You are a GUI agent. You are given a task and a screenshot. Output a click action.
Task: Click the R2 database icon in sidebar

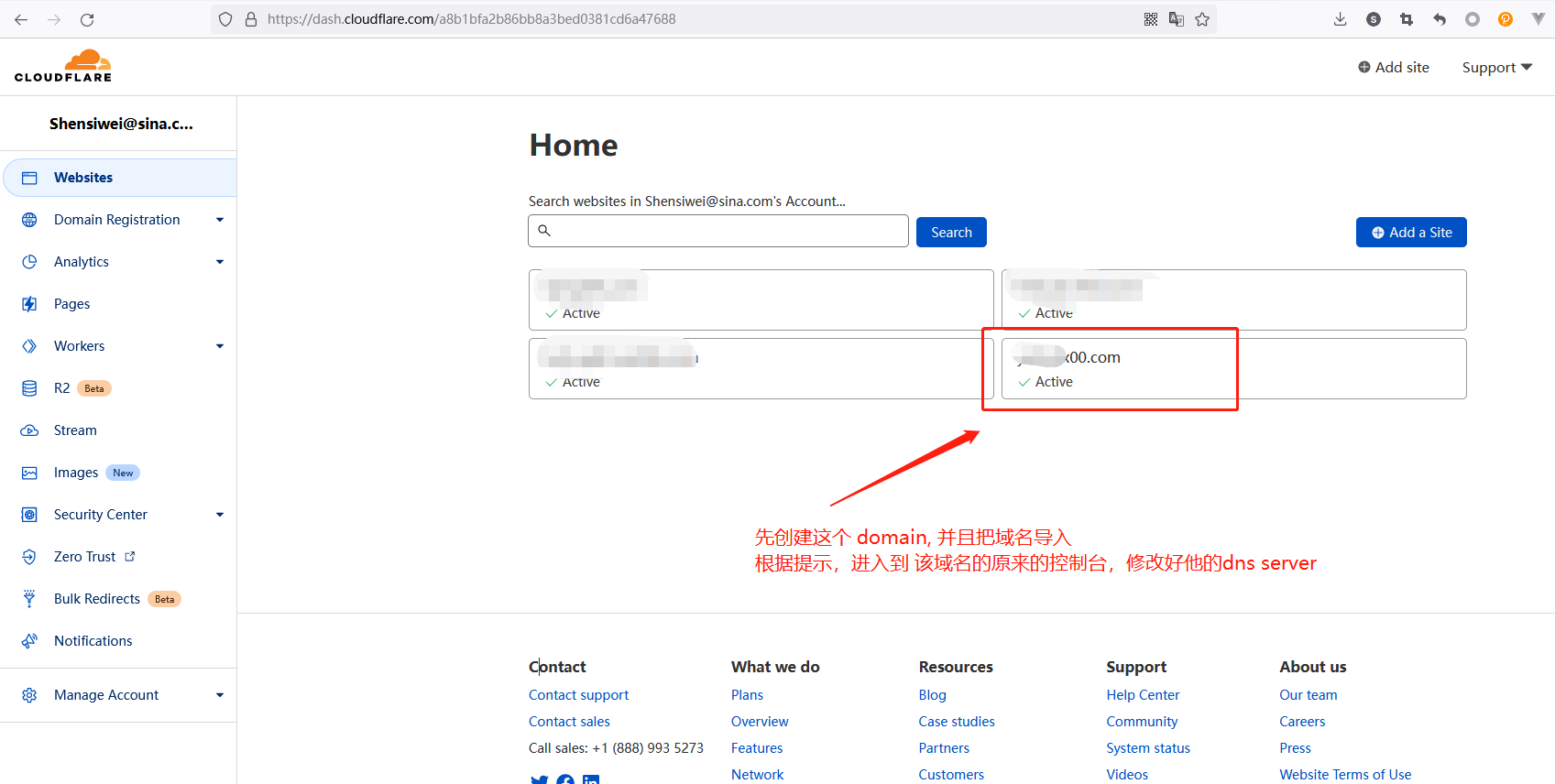coord(29,388)
